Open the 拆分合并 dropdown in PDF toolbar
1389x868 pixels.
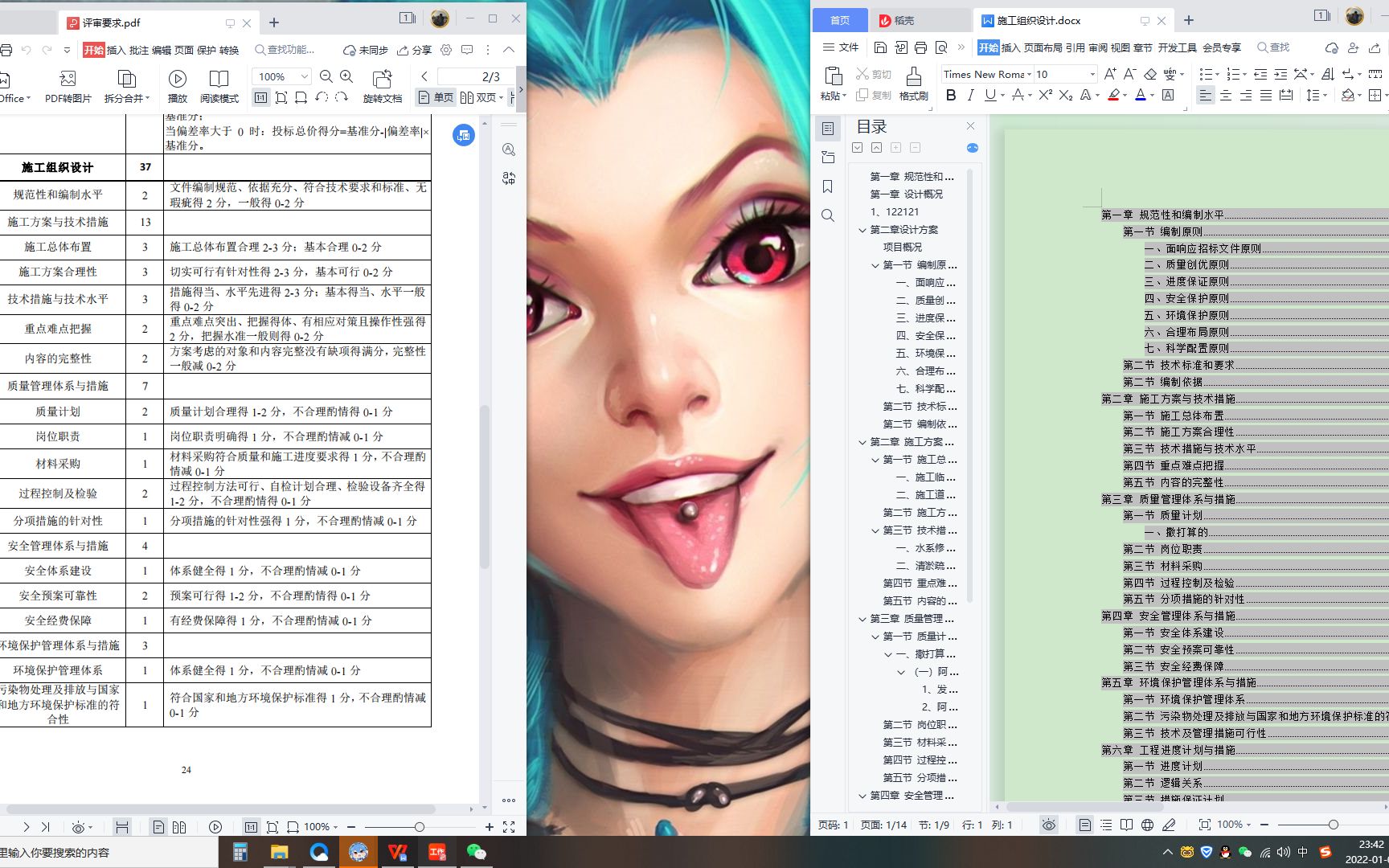point(127,87)
